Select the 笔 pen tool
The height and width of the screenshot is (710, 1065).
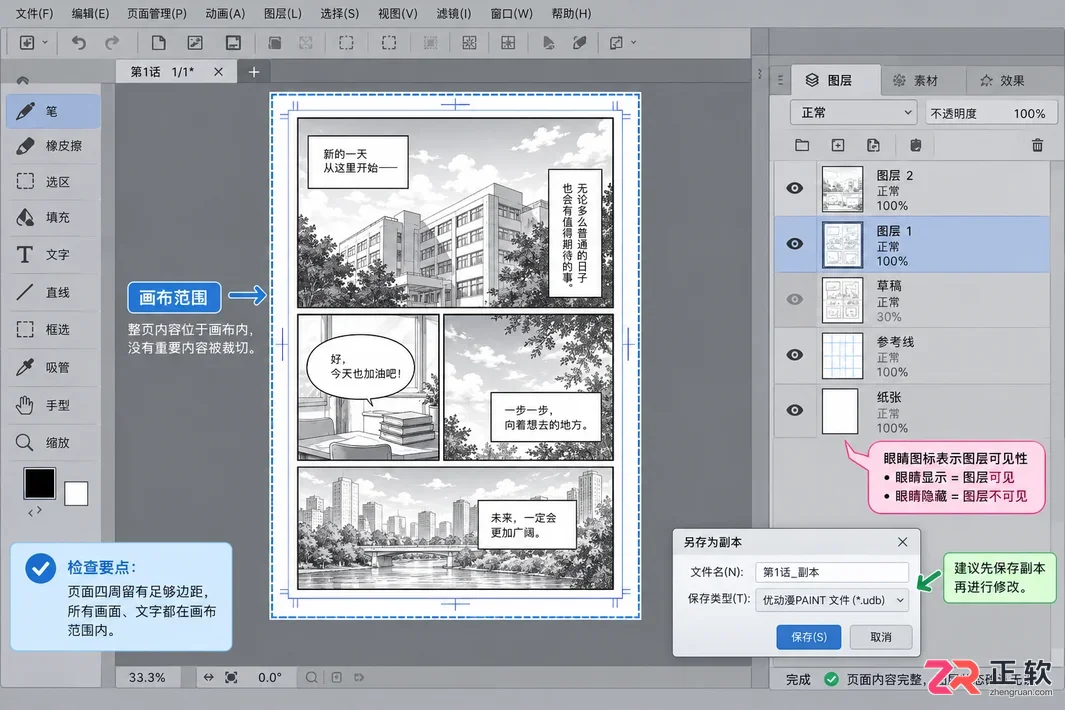(x=54, y=111)
